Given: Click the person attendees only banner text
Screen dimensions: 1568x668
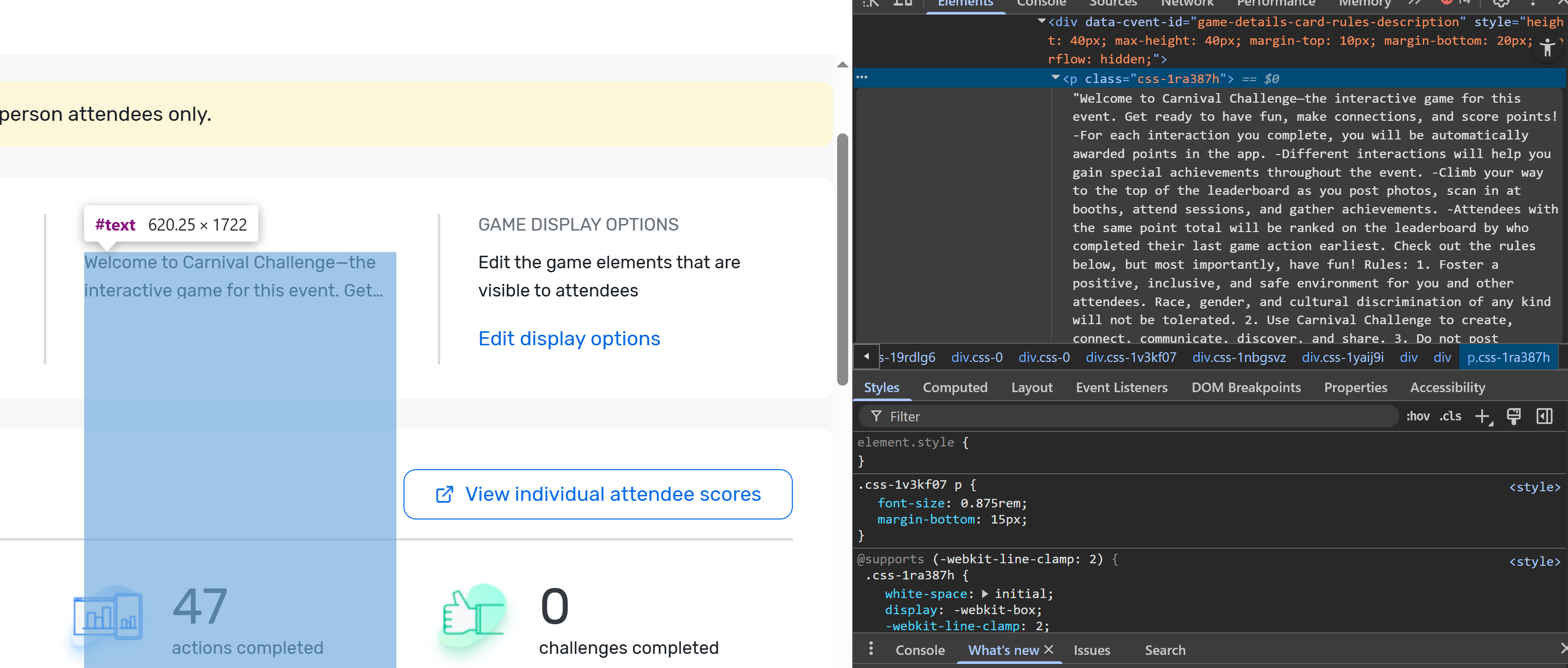Looking at the screenshot, I should 106,114.
